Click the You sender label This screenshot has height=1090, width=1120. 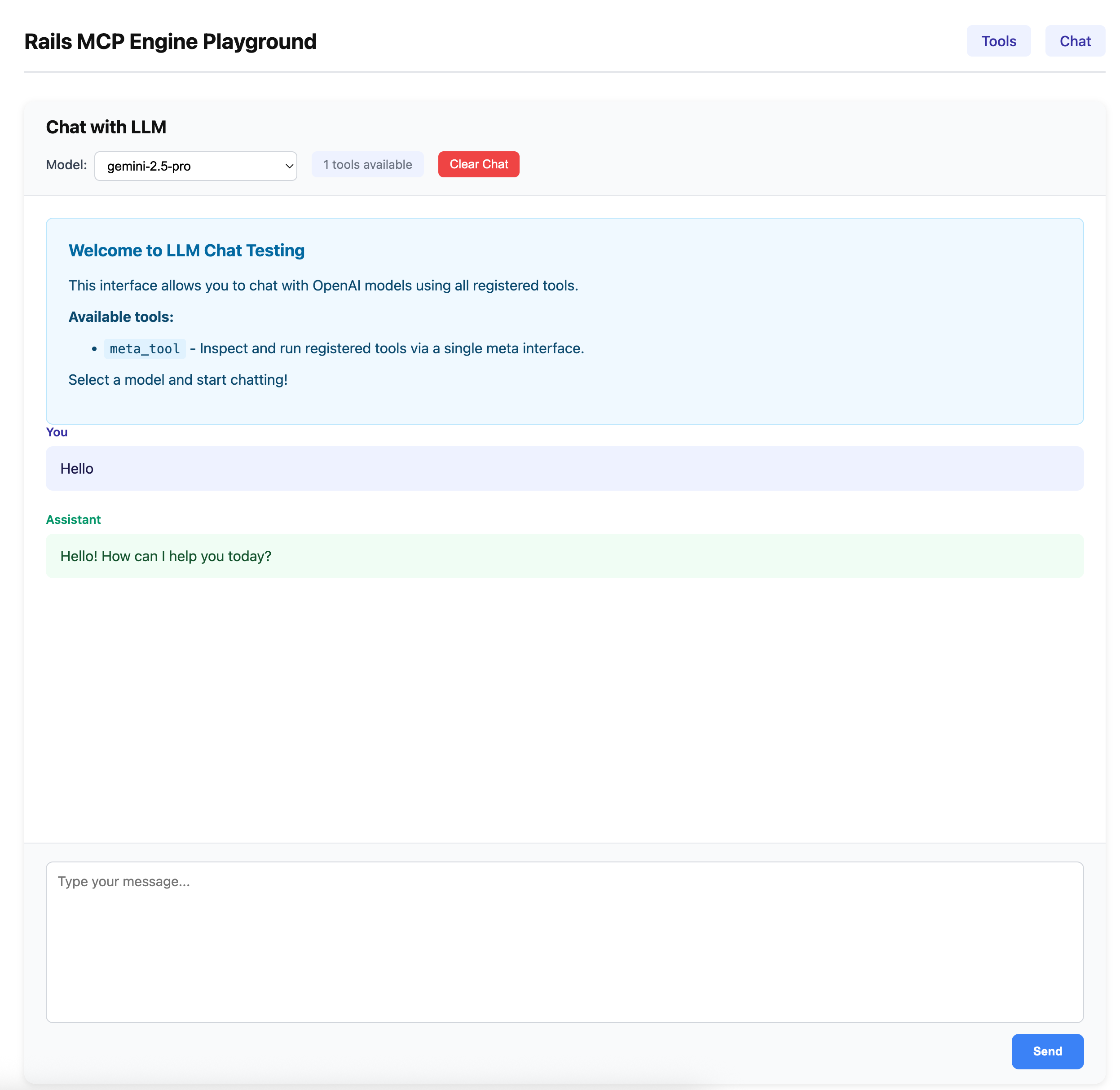pyautogui.click(x=57, y=432)
